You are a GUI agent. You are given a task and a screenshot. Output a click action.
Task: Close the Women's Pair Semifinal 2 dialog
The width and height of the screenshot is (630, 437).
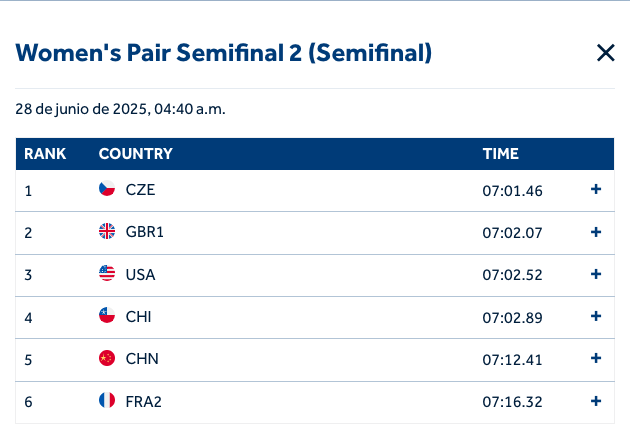tap(605, 53)
